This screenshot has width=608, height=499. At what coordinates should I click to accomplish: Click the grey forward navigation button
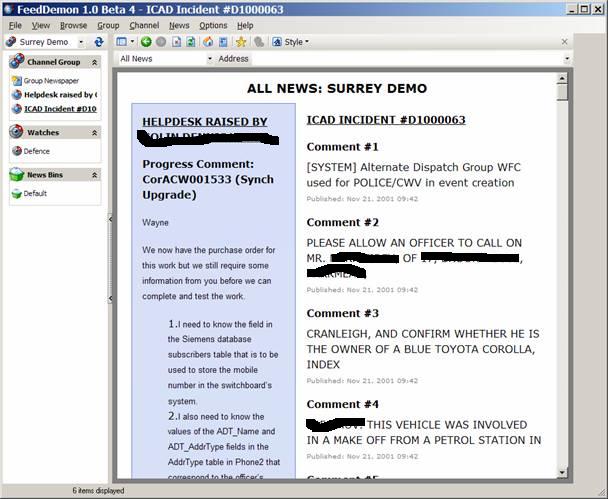[x=161, y=42]
